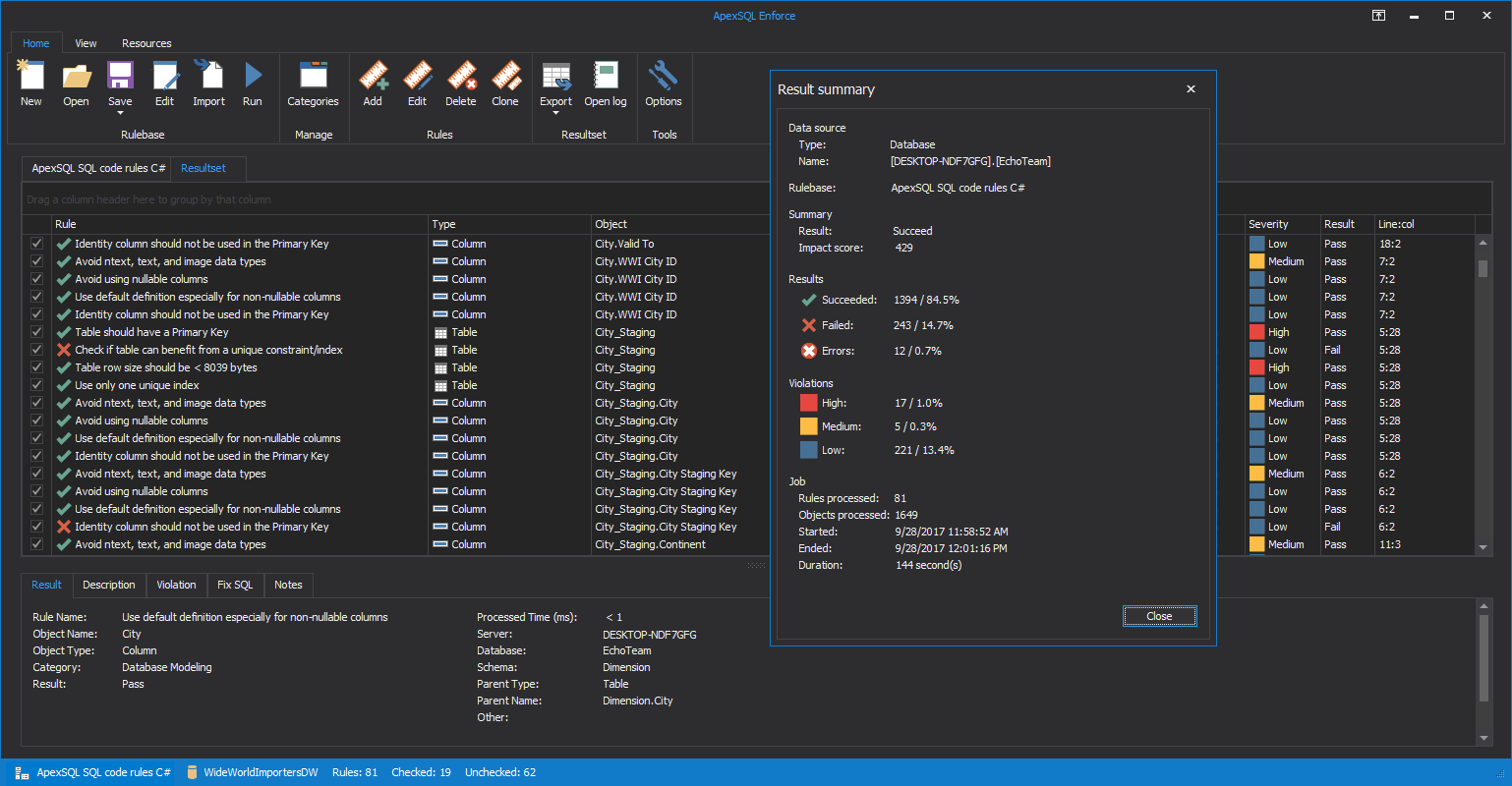Screen dimensions: 1512x786
Task: Click the red High violations swatch
Action: click(809, 403)
